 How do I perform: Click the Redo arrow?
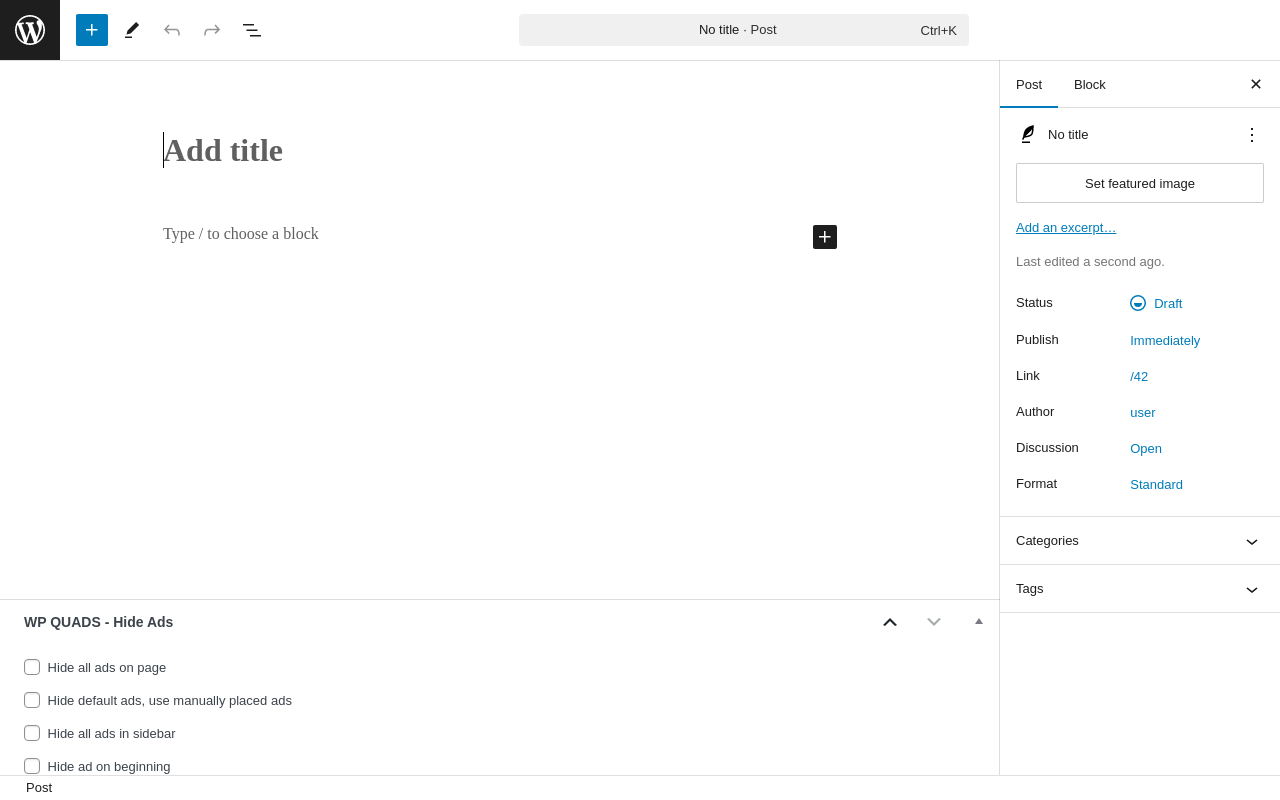coord(212,30)
